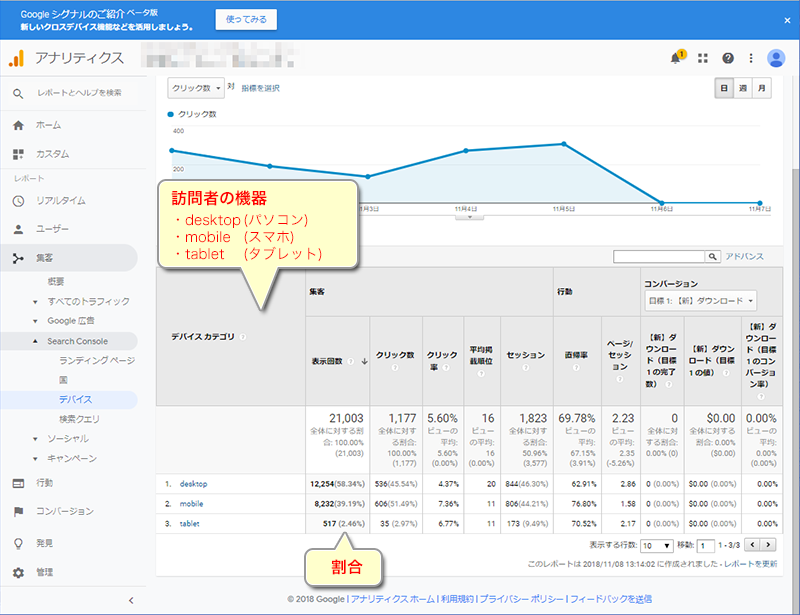Open ランディング ページ report in sidebar
This screenshot has width=800, height=615.
97,360
